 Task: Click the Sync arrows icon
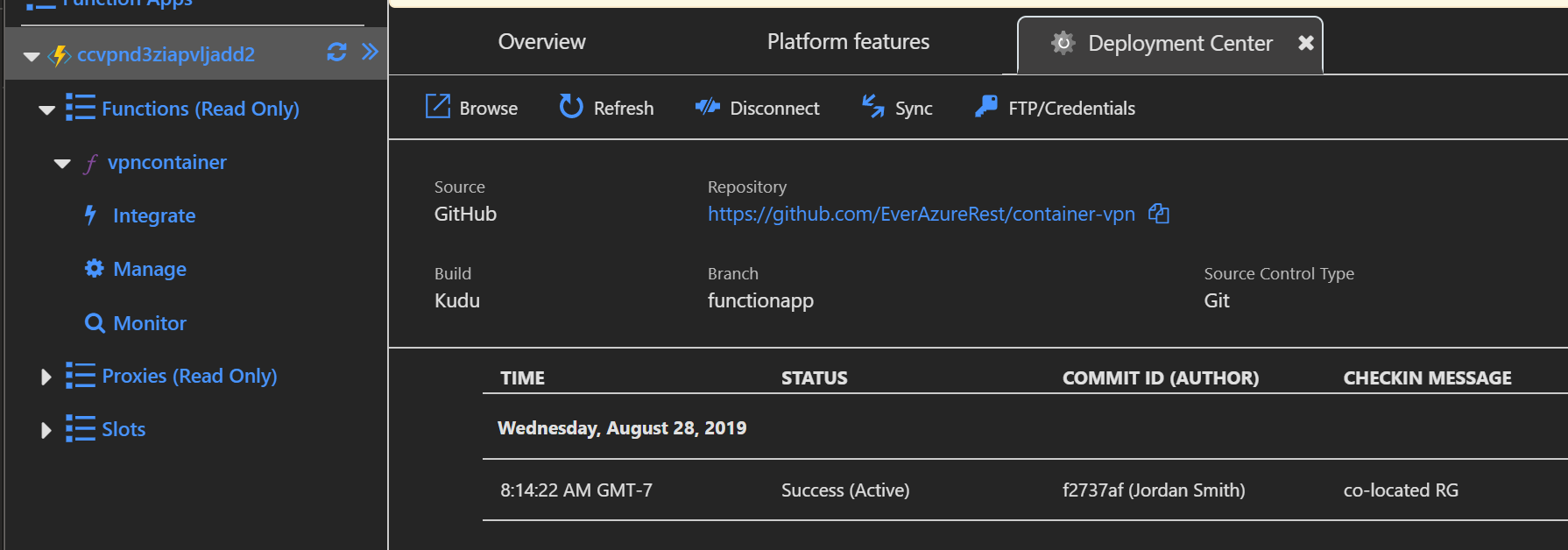click(x=873, y=106)
